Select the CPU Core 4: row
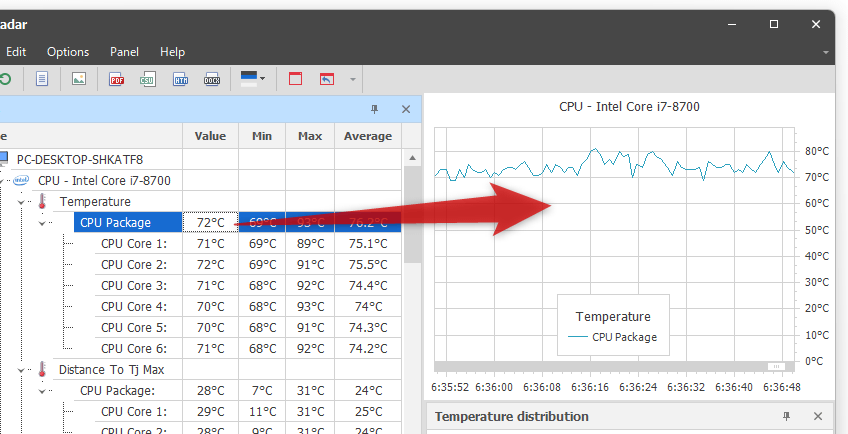The image size is (848, 434). pyautogui.click(x=134, y=306)
